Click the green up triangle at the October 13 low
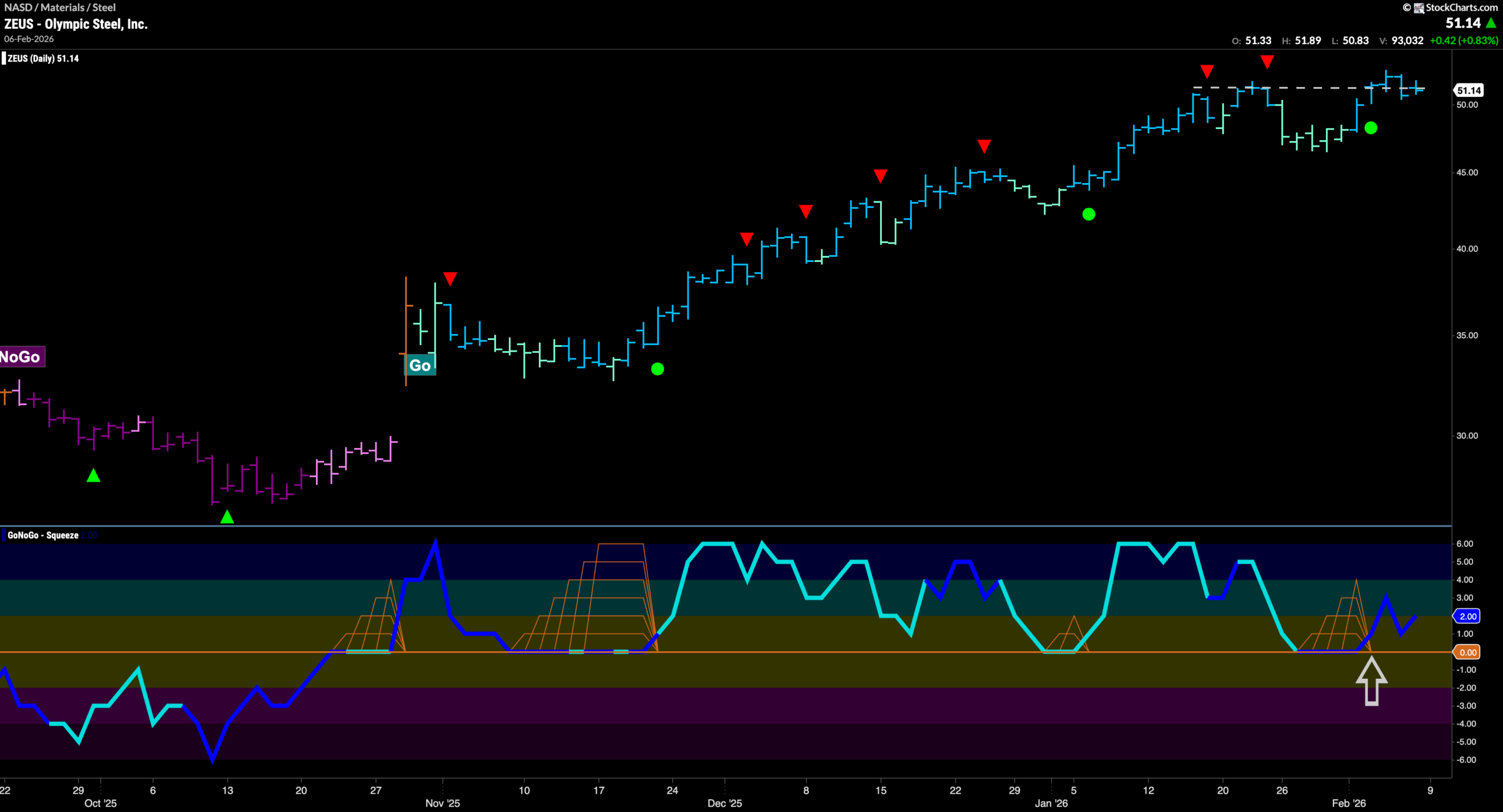Viewport: 1503px width, 812px height. (227, 517)
